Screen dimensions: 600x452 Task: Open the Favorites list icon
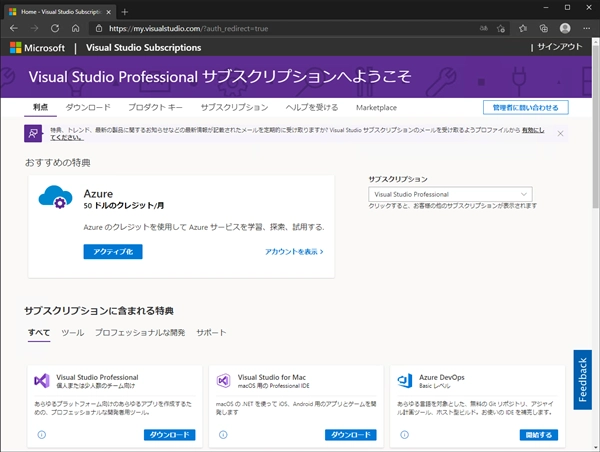click(x=523, y=28)
